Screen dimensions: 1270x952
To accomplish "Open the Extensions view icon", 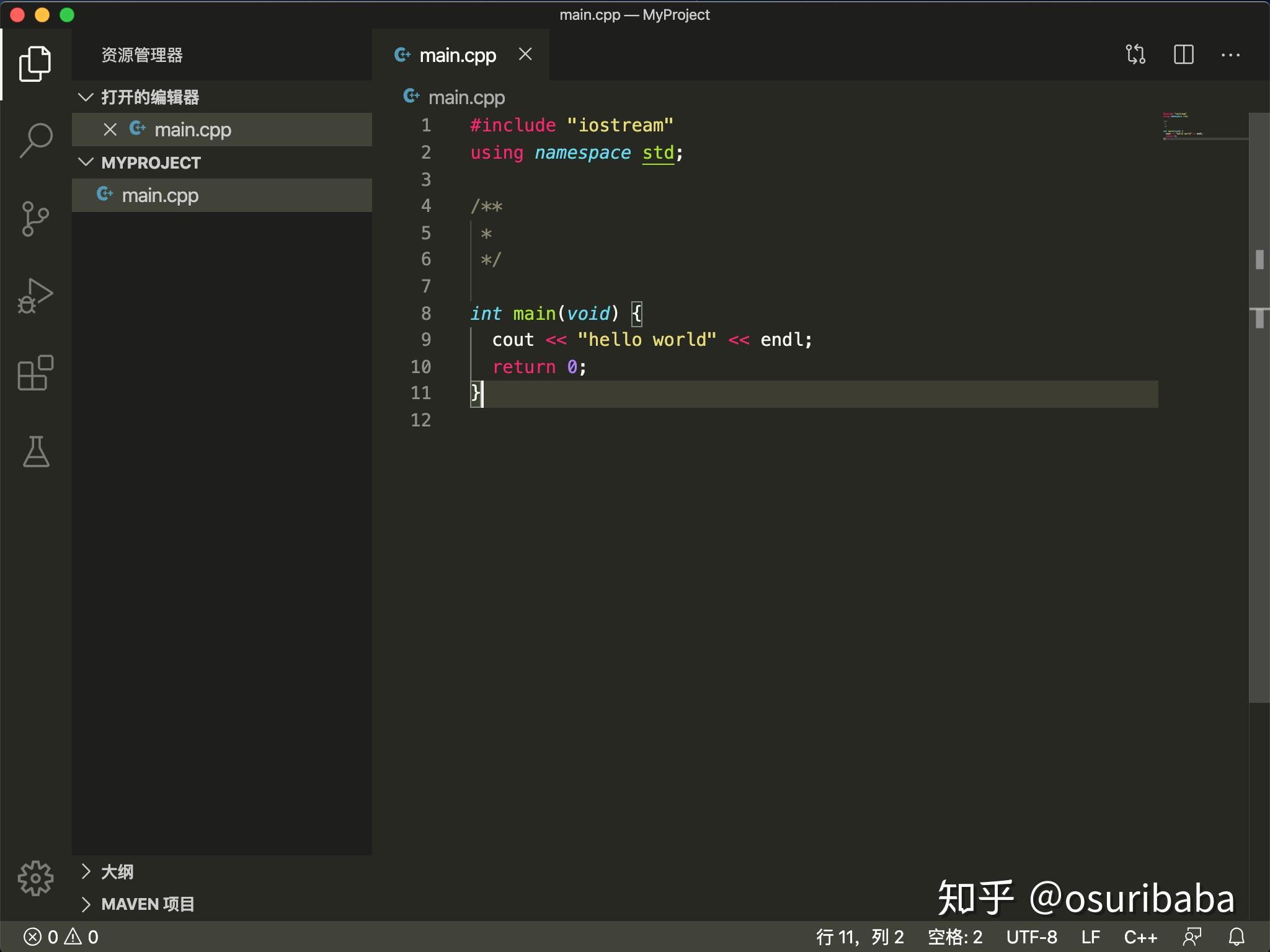I will [35, 373].
